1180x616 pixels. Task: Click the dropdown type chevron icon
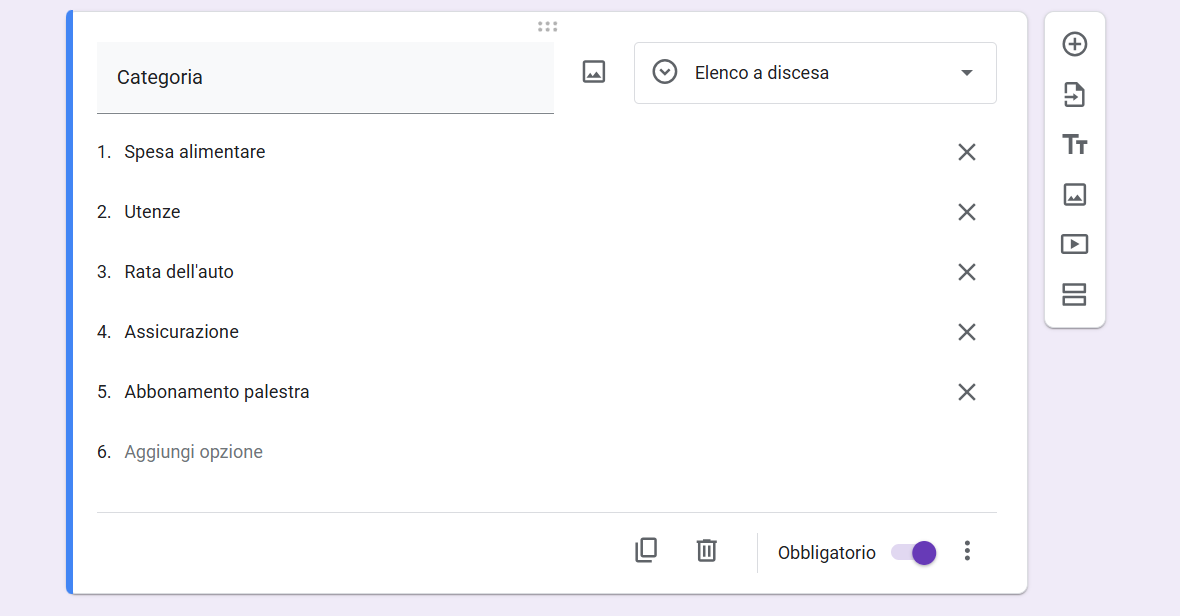664,72
